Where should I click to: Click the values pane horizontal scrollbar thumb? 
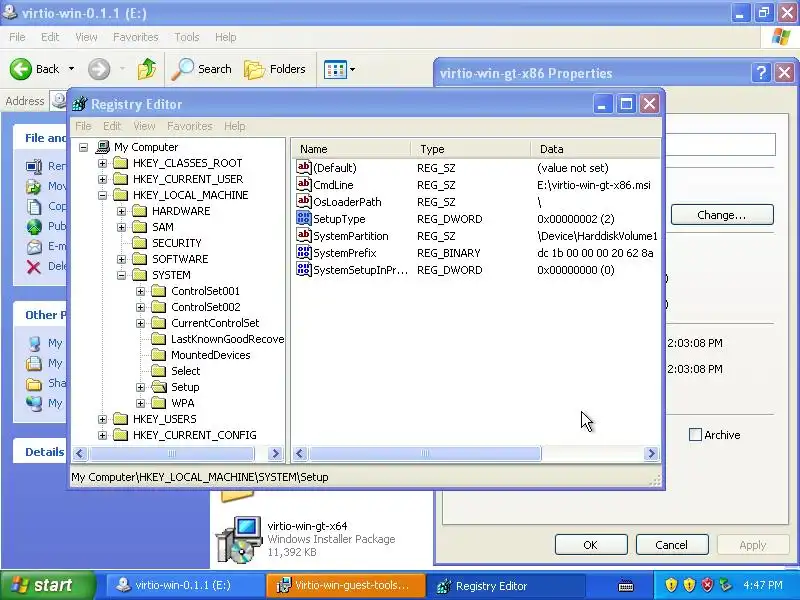click(425, 454)
